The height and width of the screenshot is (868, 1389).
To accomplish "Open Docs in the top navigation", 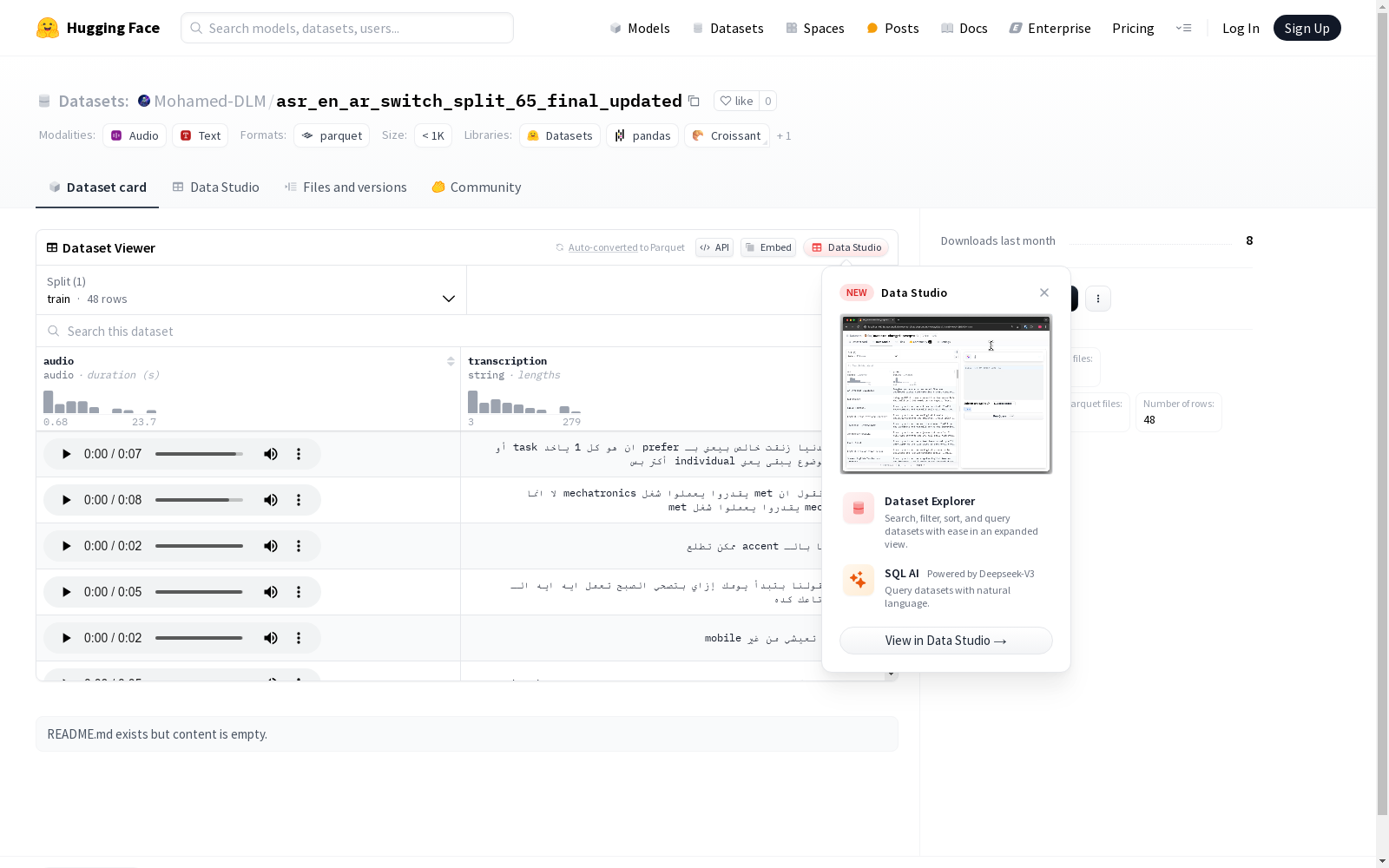I will click(x=964, y=29).
